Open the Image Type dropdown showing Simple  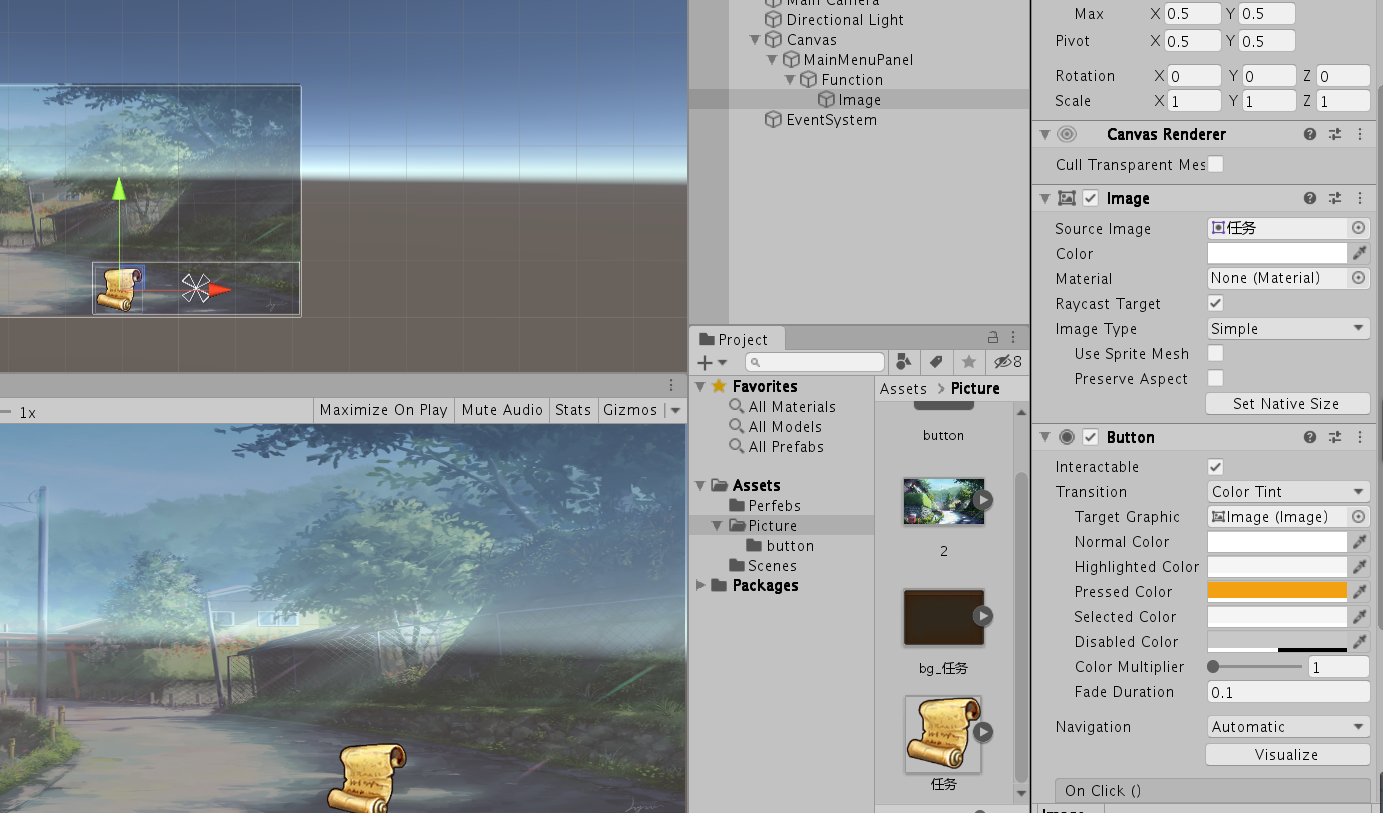pos(1288,329)
